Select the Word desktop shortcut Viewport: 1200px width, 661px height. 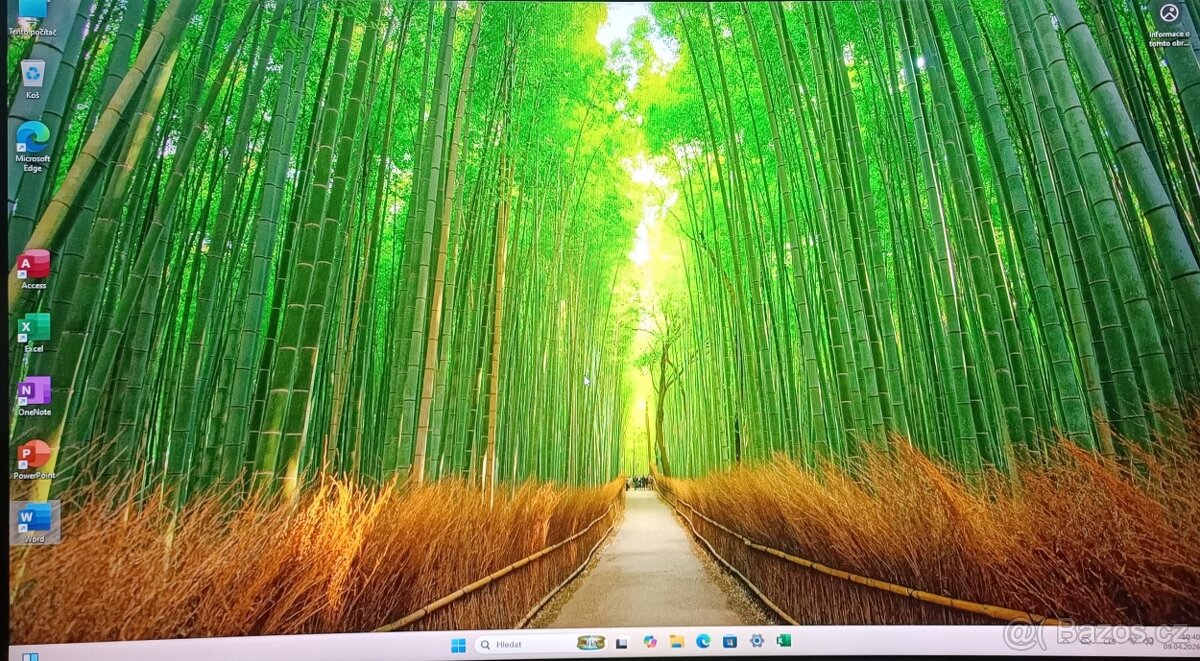(34, 519)
